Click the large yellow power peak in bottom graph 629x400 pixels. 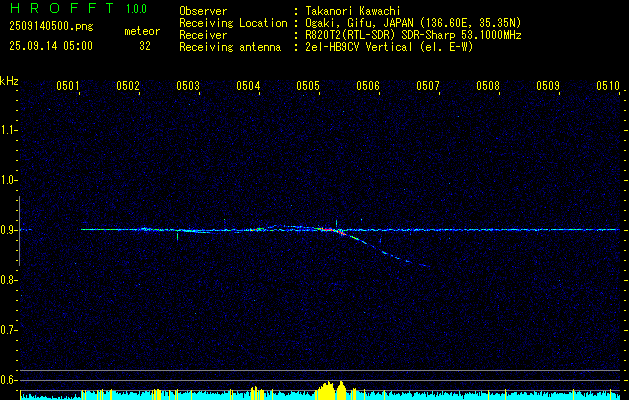(x=329, y=391)
